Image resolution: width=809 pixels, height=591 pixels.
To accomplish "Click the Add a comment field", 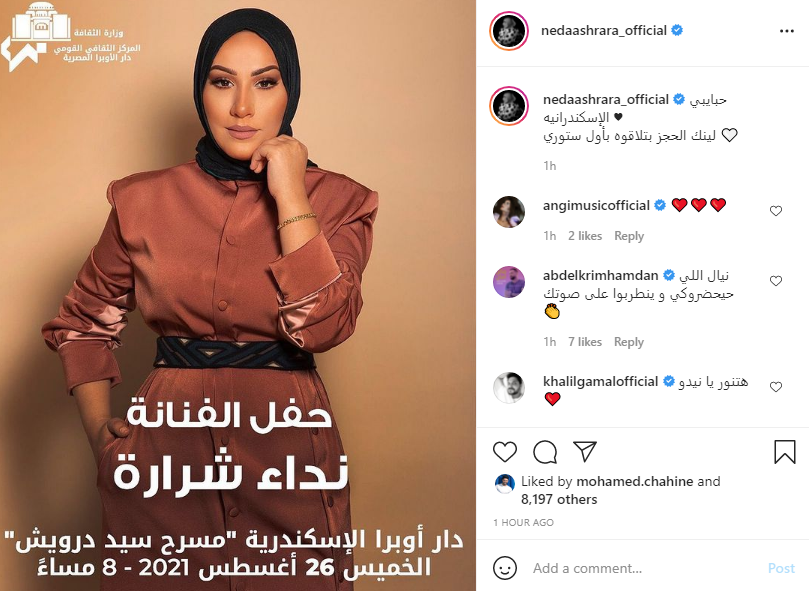I will 643,568.
